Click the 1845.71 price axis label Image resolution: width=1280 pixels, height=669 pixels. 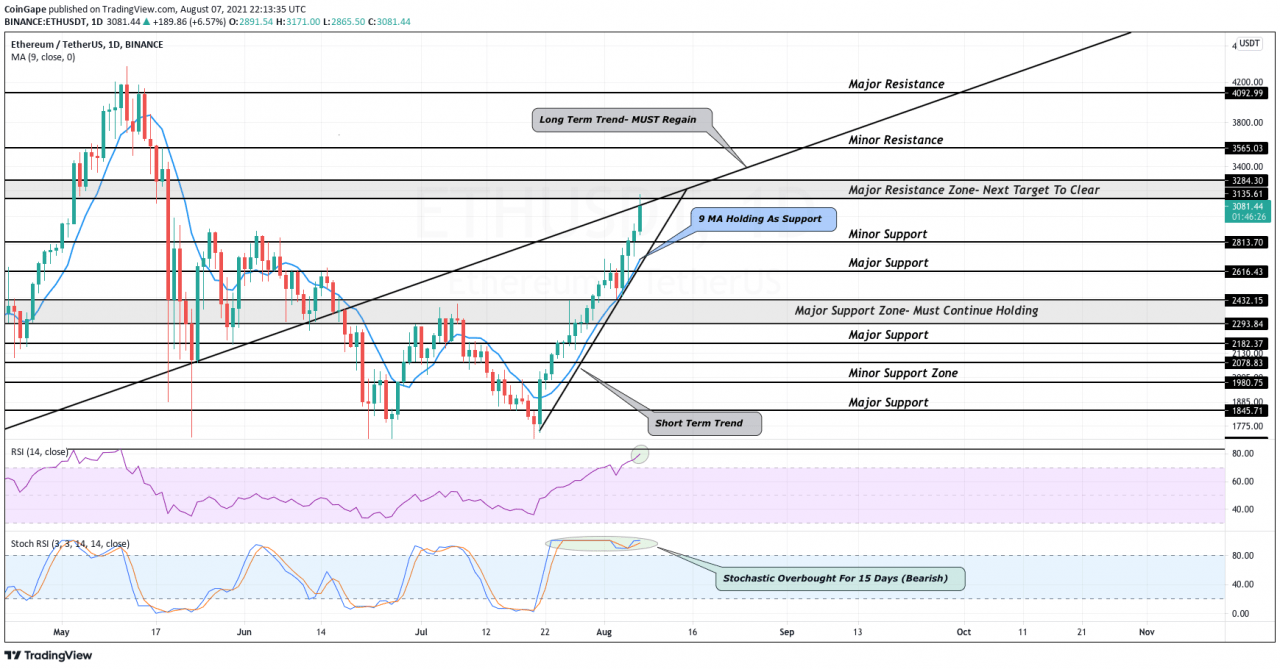[1249, 411]
